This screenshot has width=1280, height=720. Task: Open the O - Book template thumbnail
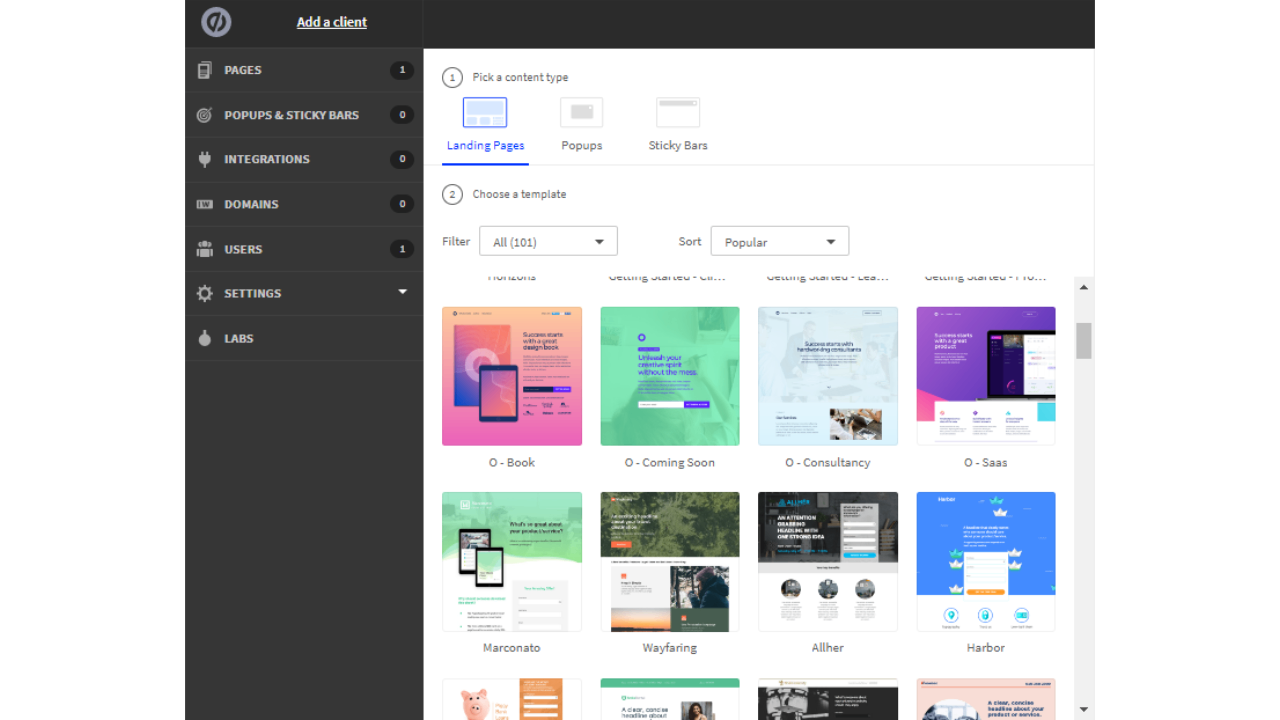coord(512,376)
